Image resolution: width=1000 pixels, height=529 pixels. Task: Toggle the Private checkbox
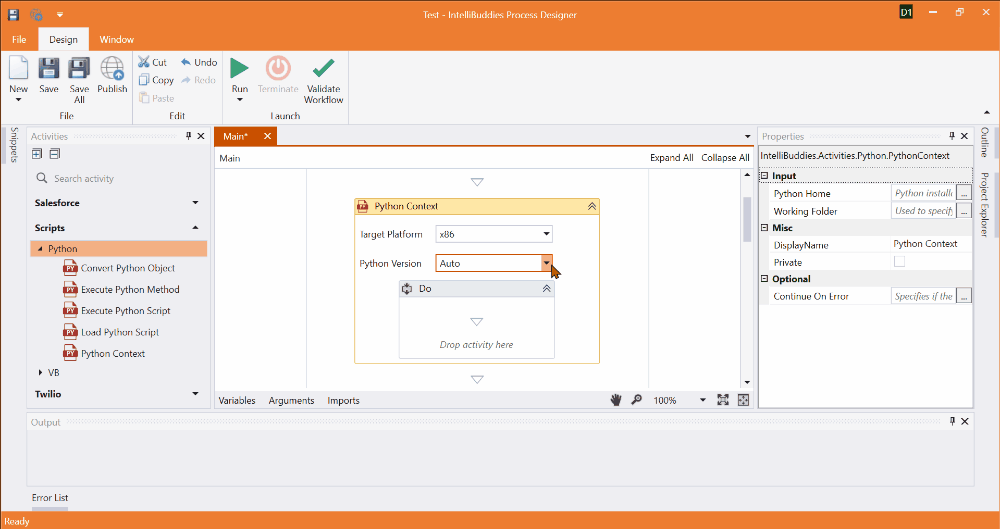(x=899, y=262)
